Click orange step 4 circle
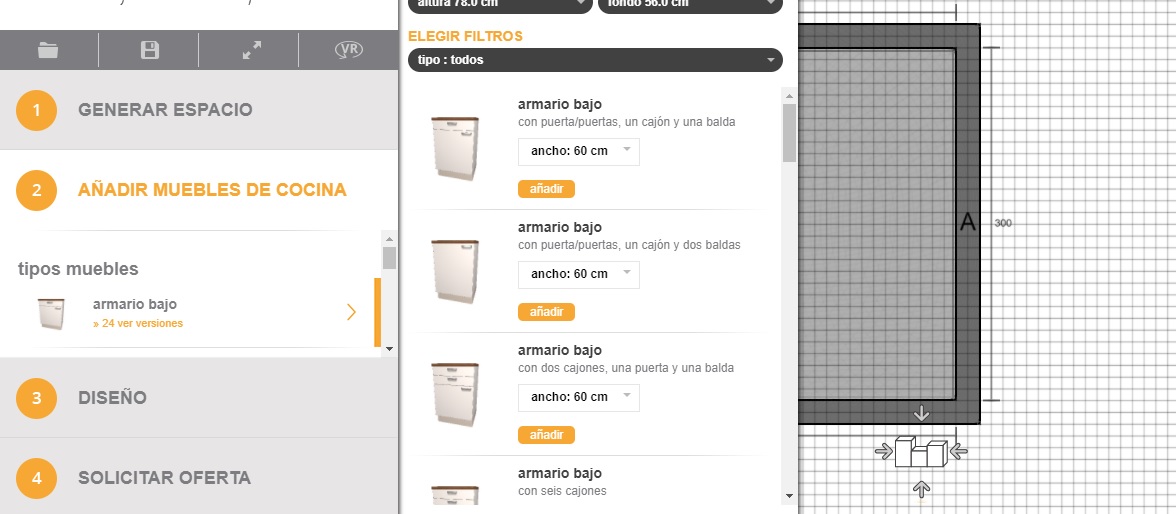1176x514 pixels. pos(36,478)
